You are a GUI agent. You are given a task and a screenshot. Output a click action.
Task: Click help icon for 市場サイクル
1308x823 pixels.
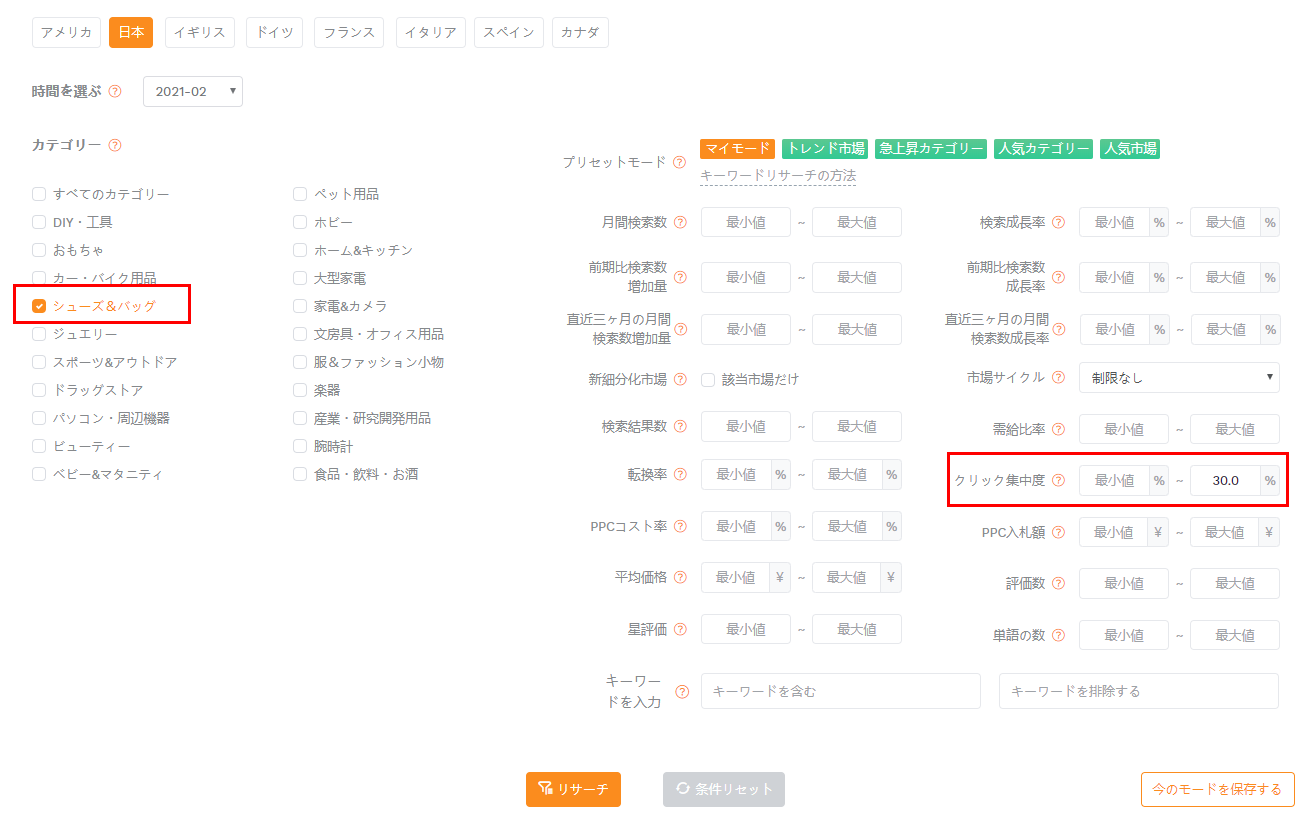(x=1058, y=377)
